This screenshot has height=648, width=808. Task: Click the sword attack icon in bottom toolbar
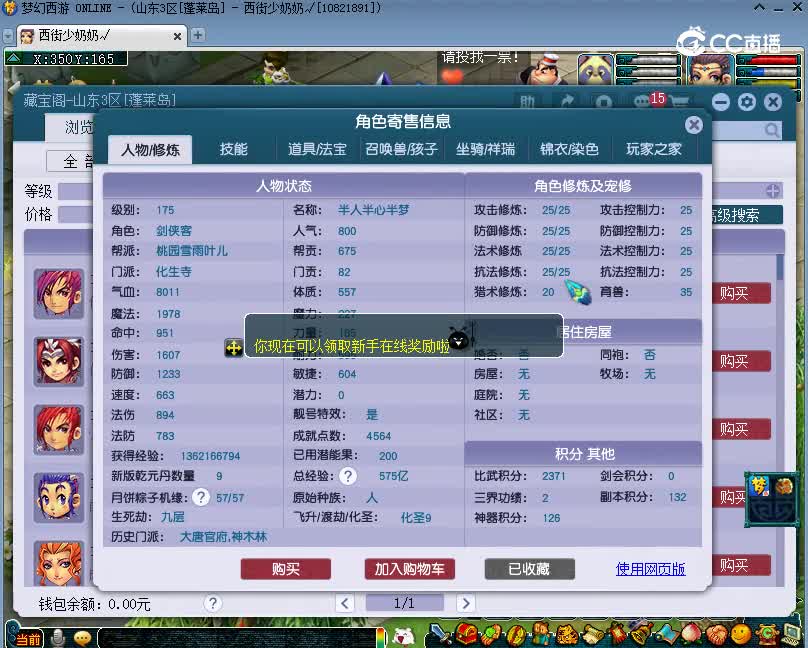point(441,634)
